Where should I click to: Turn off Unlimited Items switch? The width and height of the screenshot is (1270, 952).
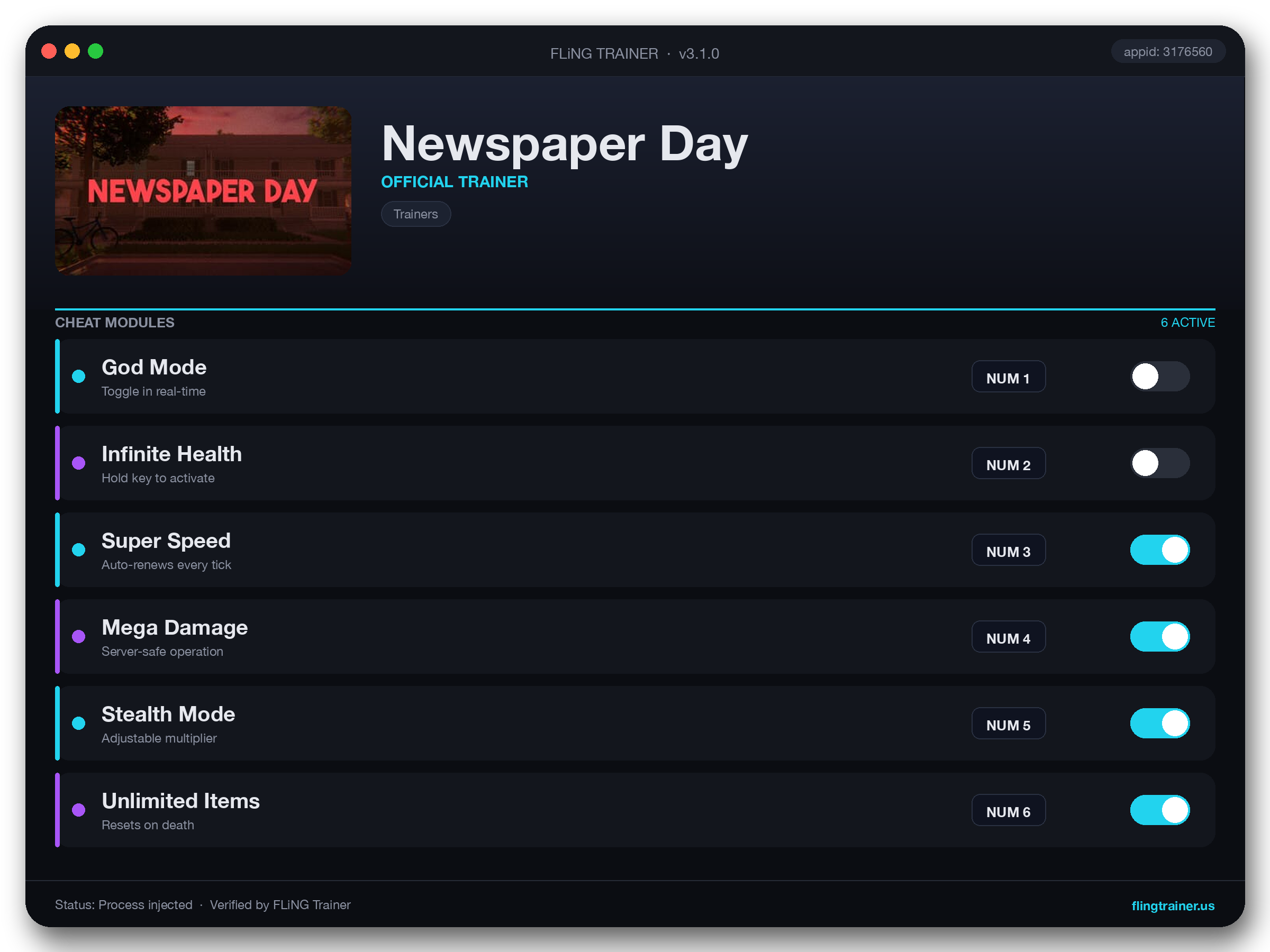[1160, 810]
